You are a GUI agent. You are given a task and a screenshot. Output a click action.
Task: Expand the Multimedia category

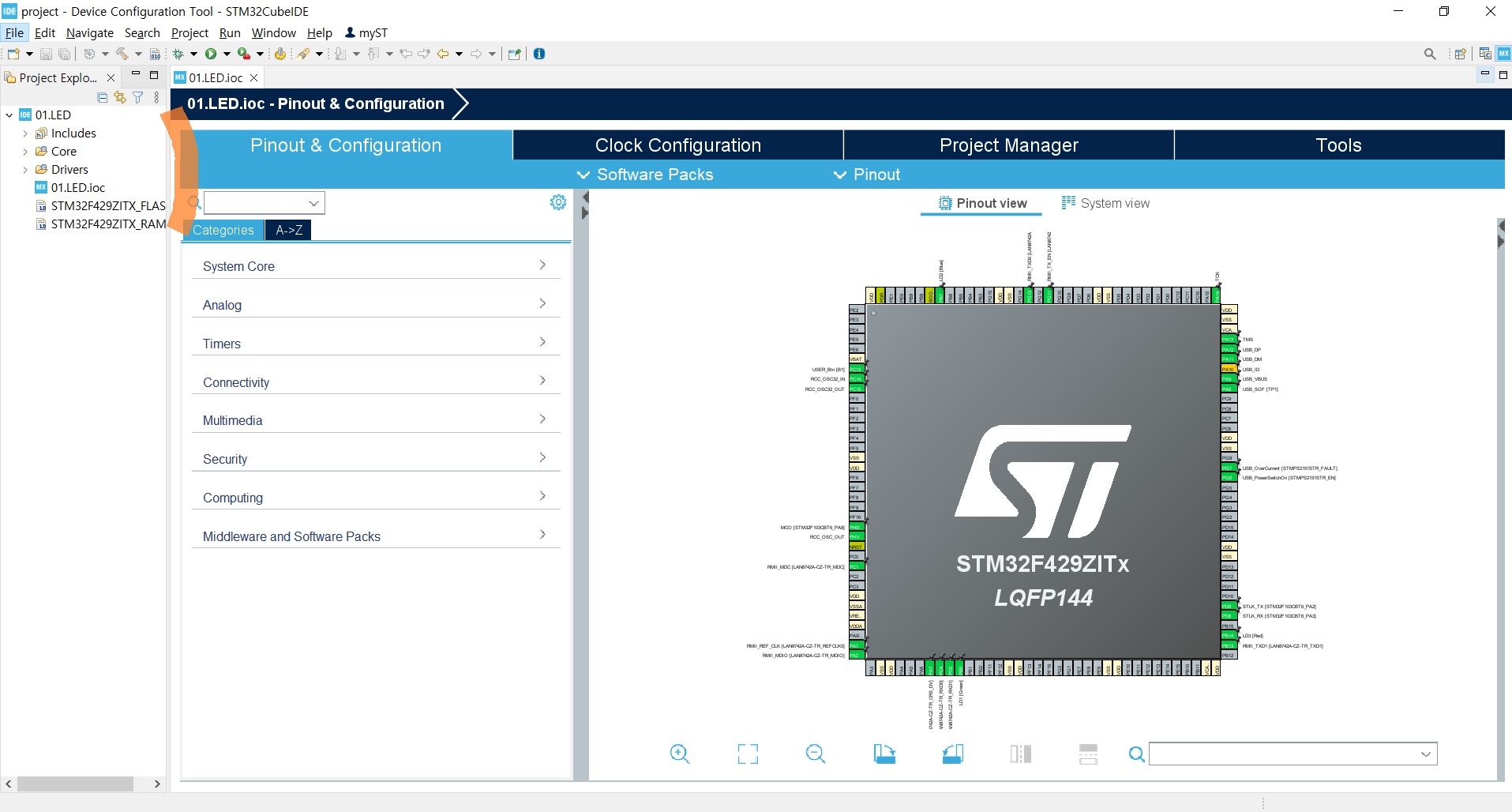[376, 420]
